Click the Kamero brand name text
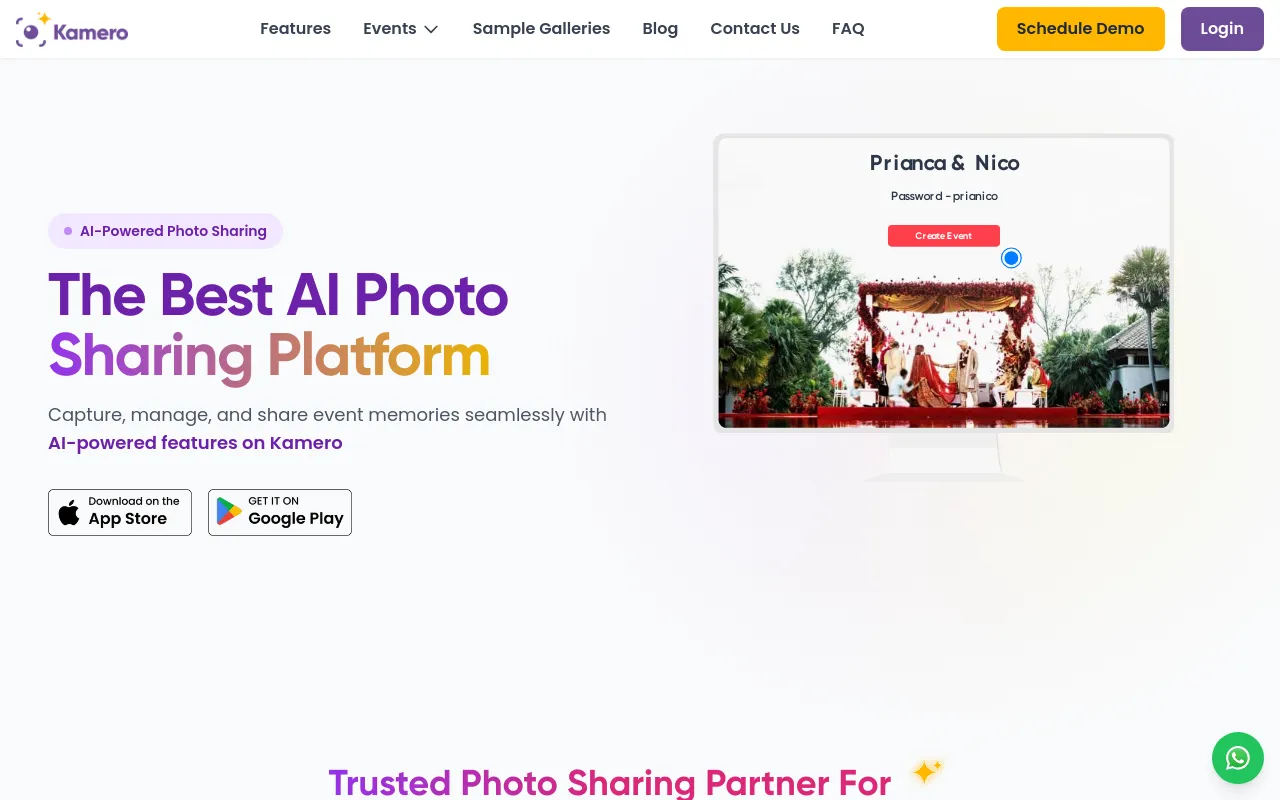This screenshot has width=1280, height=800. 91,32
